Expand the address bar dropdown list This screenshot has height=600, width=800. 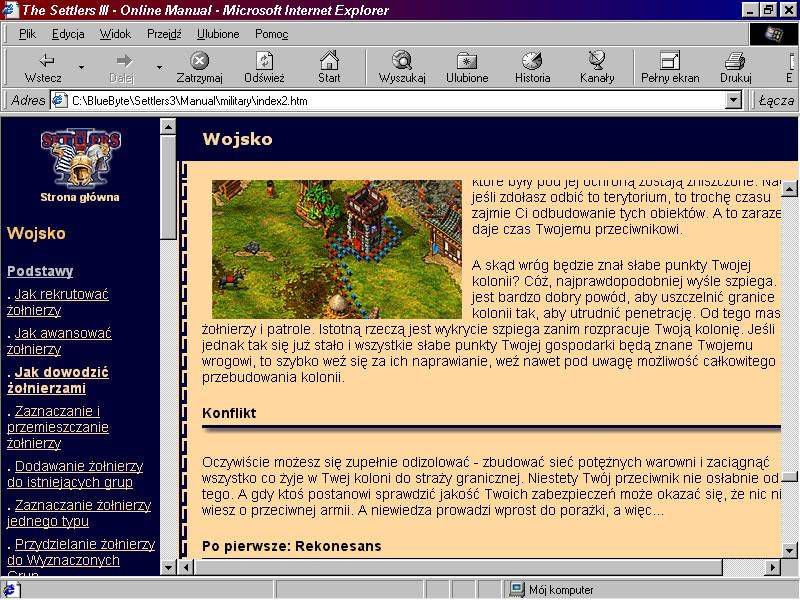tap(733, 101)
